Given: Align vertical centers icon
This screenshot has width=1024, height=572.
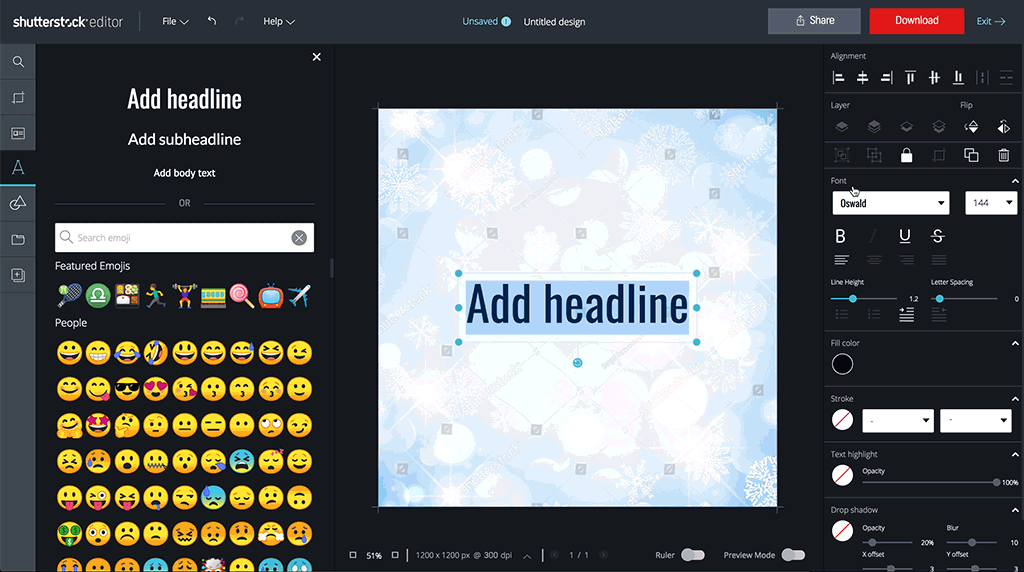Looking at the screenshot, I should (x=935, y=78).
